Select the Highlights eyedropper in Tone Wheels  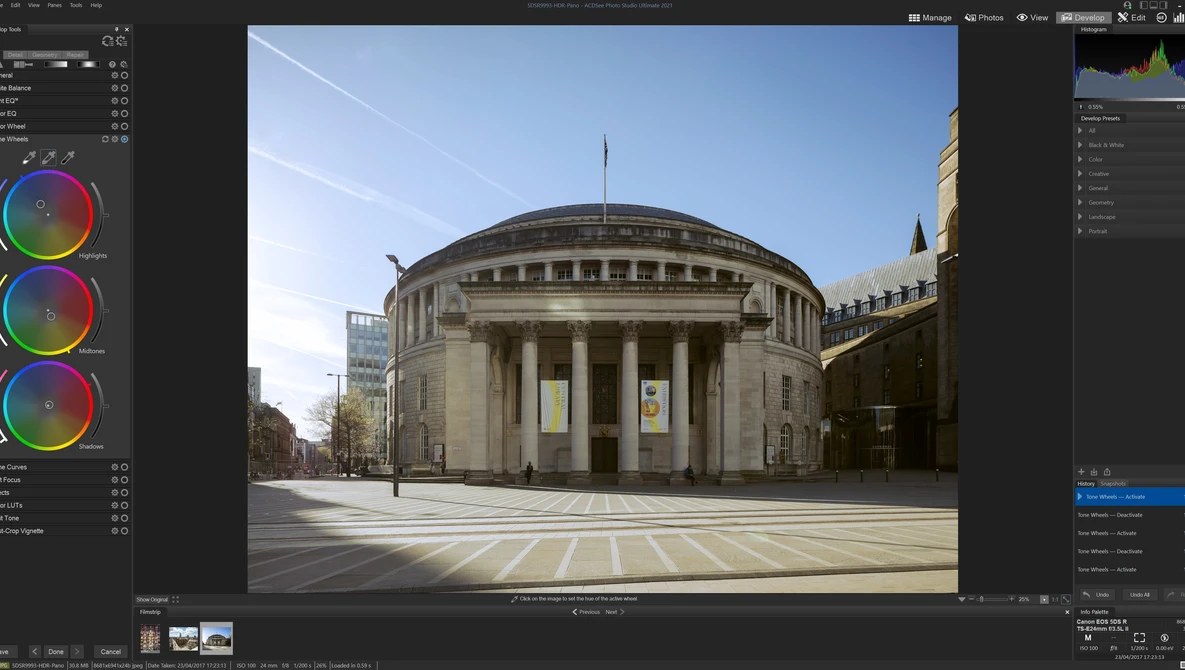point(29,157)
